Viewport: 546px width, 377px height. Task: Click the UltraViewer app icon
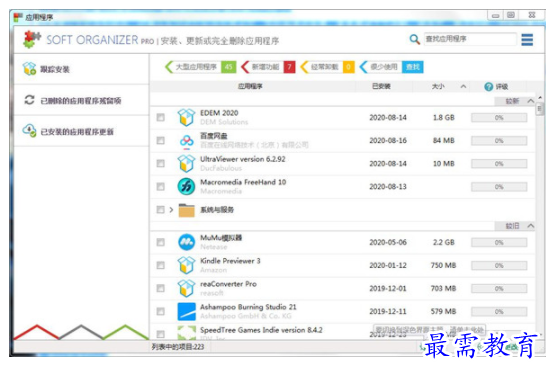click(186, 163)
